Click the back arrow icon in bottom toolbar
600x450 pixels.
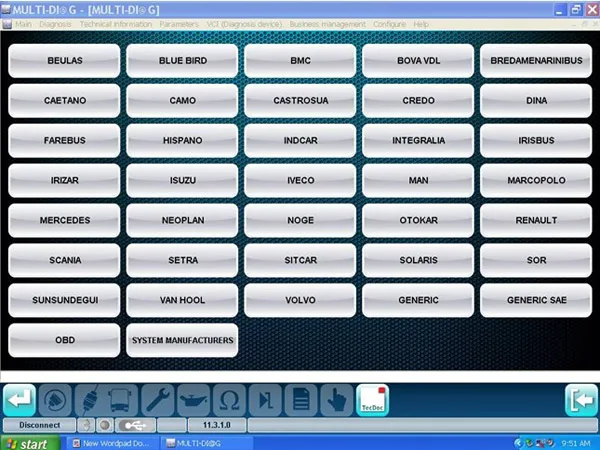click(19, 400)
